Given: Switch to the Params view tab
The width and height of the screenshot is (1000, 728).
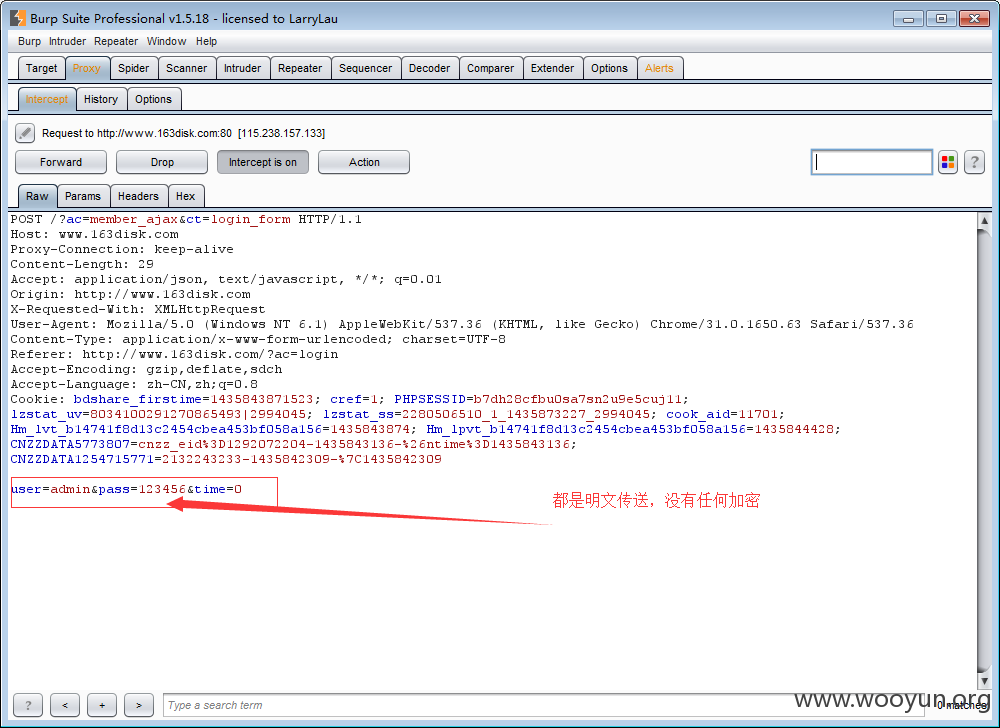Looking at the screenshot, I should pyautogui.click(x=83, y=196).
